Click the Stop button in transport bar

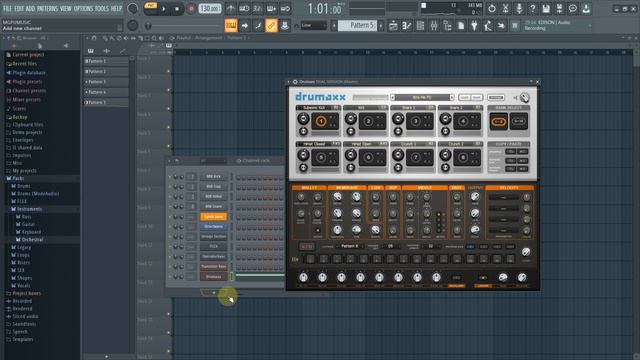(177, 9)
